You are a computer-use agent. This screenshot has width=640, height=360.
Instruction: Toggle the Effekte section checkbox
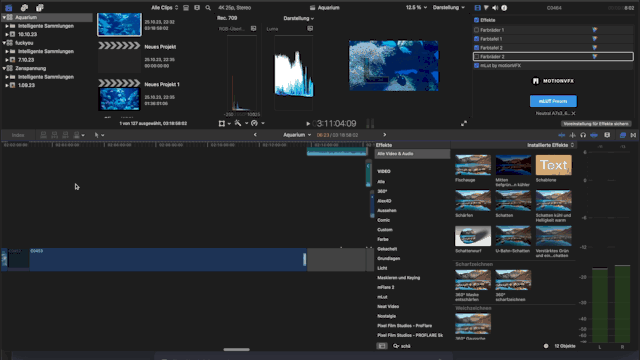coord(476,20)
